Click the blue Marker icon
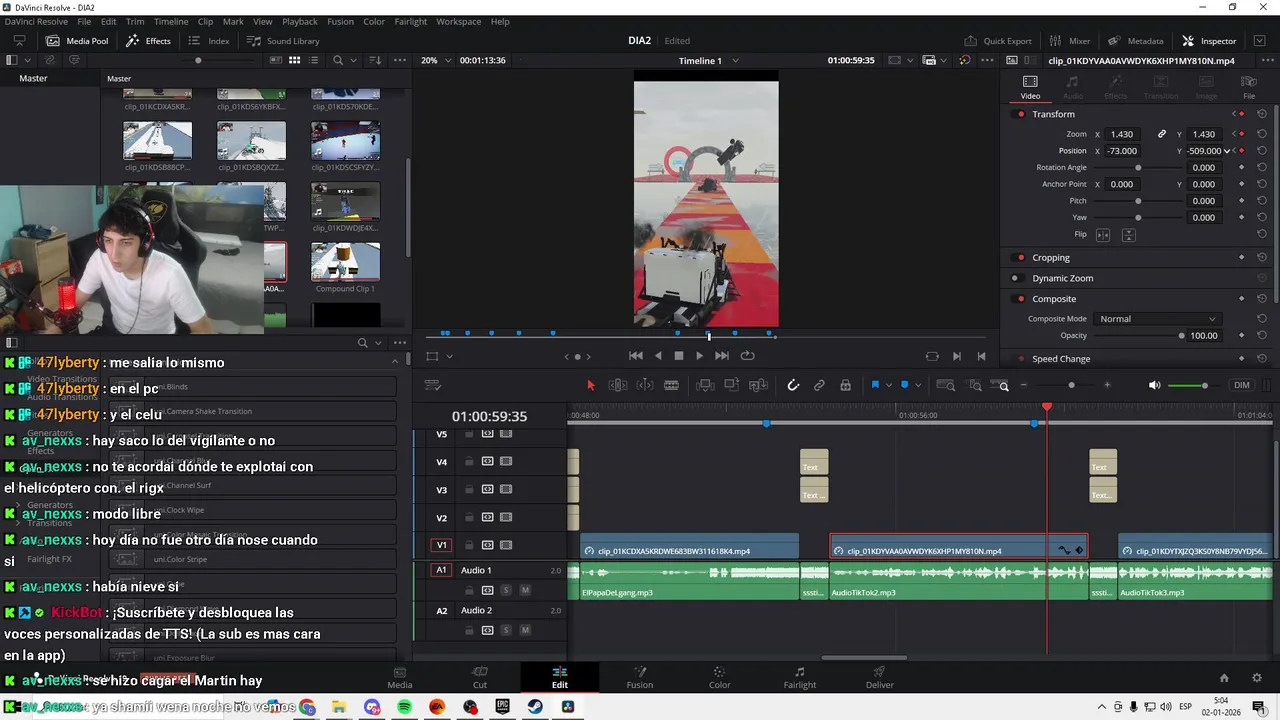Viewport: 1280px width, 720px height. tap(905, 385)
